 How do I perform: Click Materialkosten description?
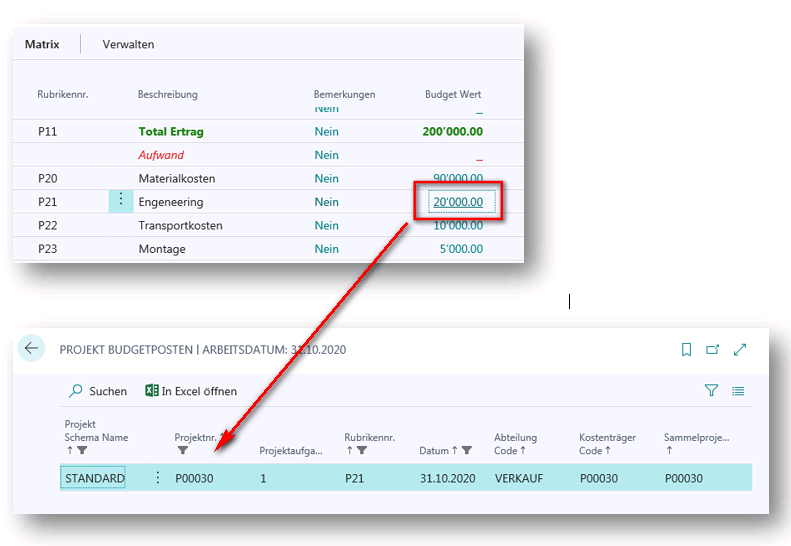pyautogui.click(x=177, y=179)
